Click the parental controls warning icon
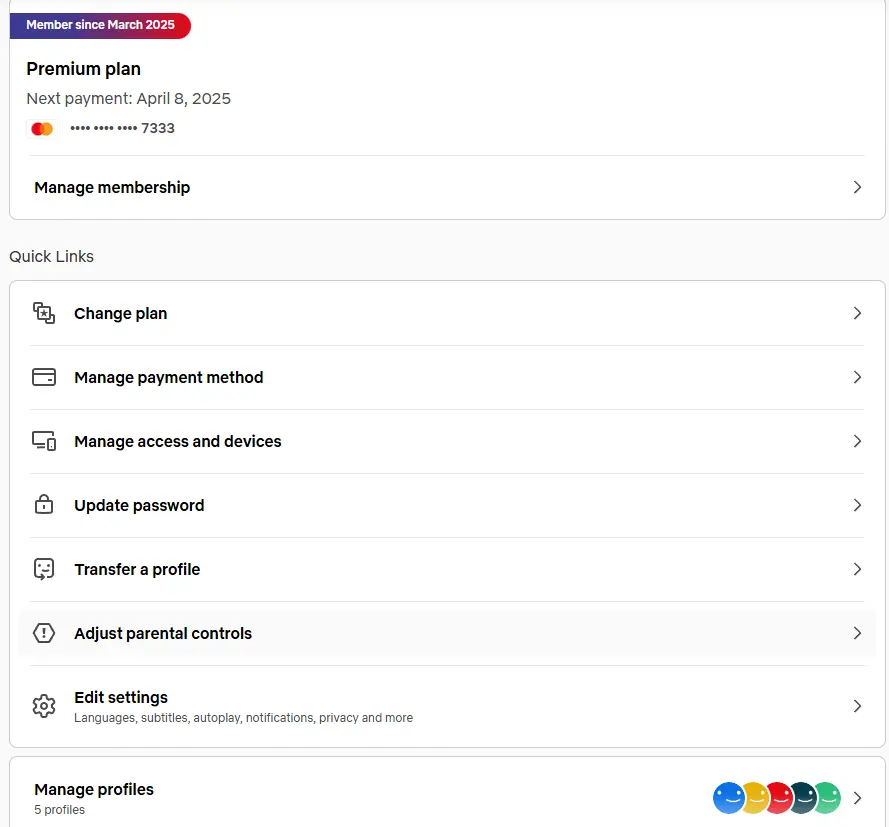Viewport: 889px width, 827px height. click(44, 633)
